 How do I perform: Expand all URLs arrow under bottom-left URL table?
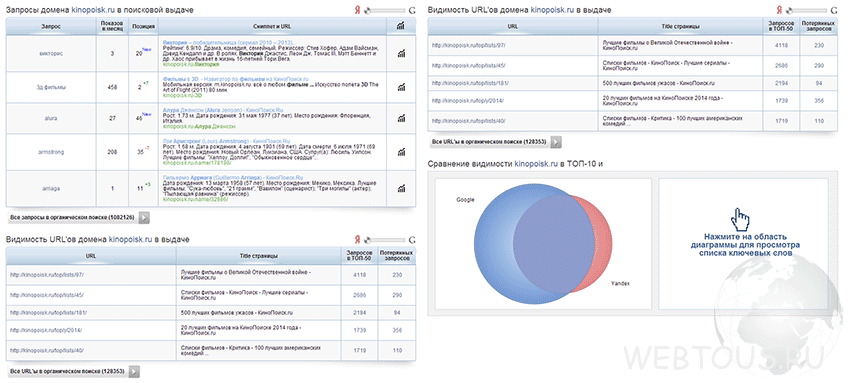click(x=134, y=371)
